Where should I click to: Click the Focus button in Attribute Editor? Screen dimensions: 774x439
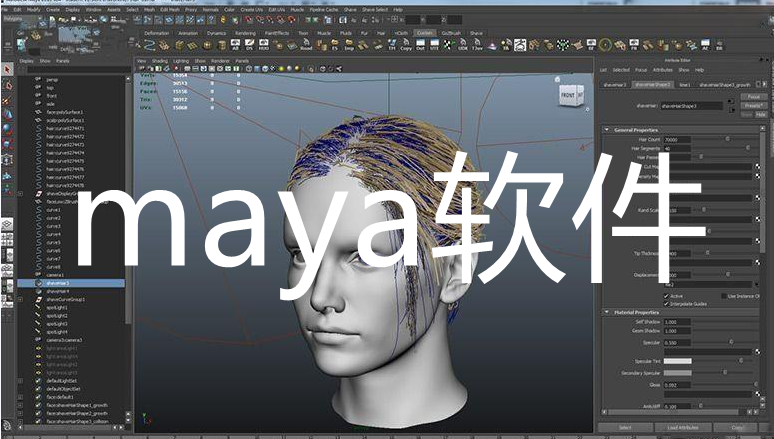pyautogui.click(x=753, y=97)
